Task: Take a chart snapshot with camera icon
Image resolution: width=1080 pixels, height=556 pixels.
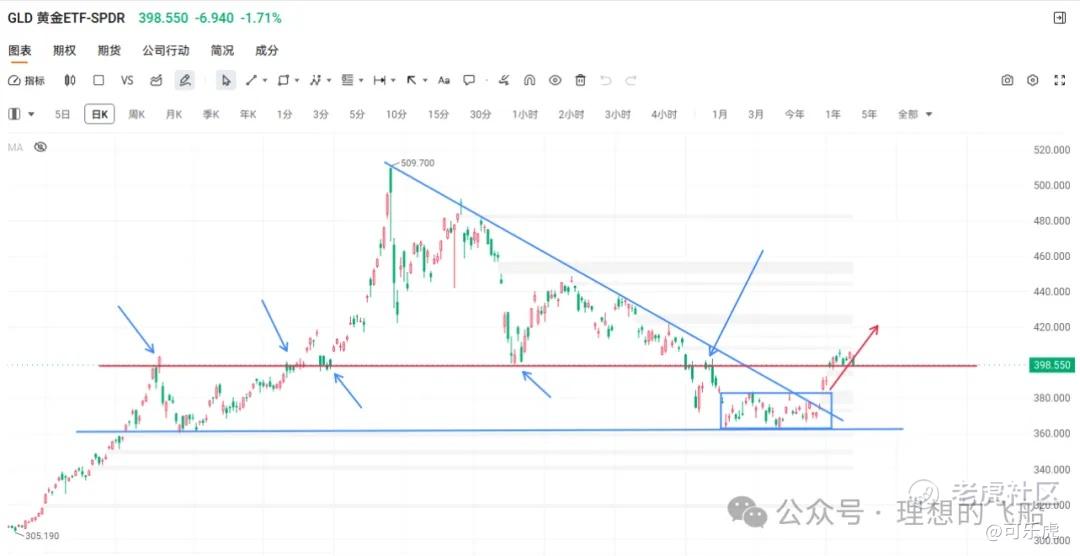Action: pyautogui.click(x=1007, y=81)
